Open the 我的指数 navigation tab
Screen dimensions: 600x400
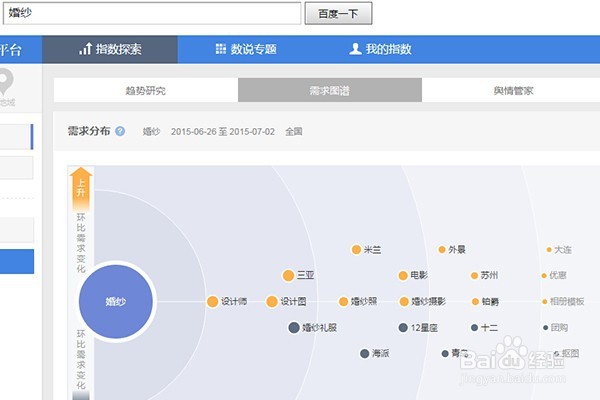[x=380, y=49]
